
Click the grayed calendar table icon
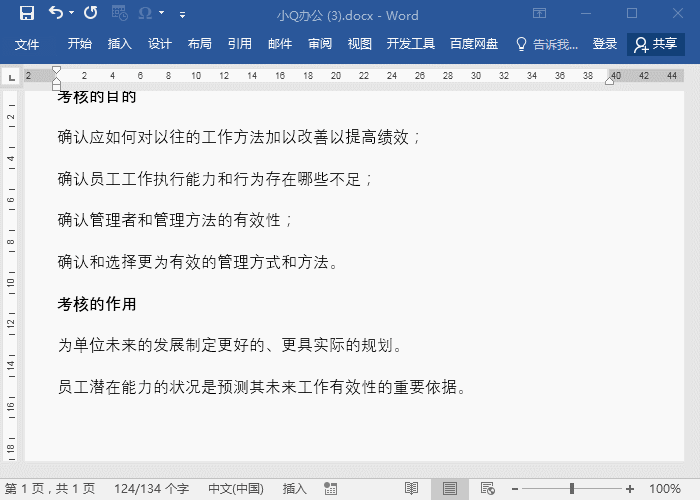pos(120,13)
